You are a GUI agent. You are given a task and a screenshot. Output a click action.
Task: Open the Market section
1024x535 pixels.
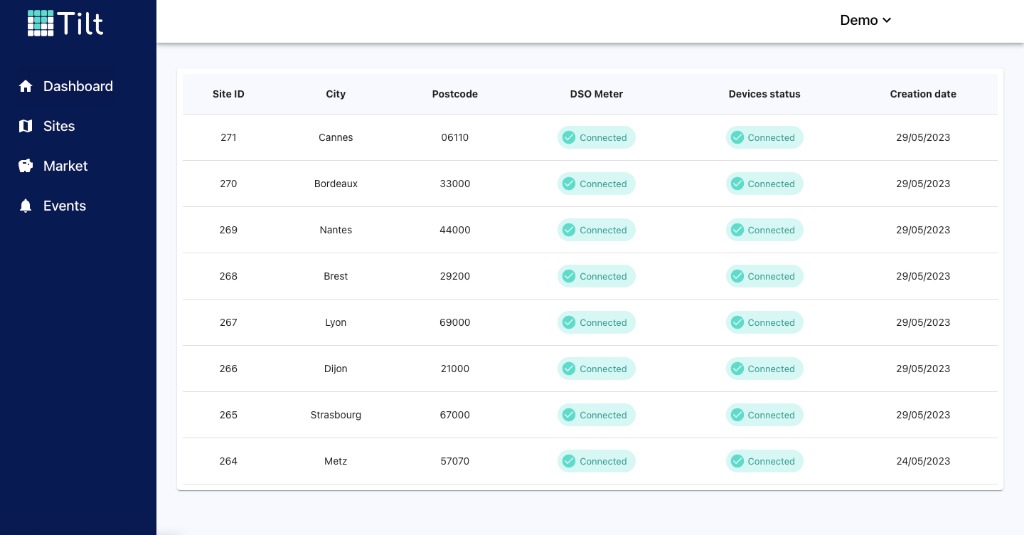point(65,166)
